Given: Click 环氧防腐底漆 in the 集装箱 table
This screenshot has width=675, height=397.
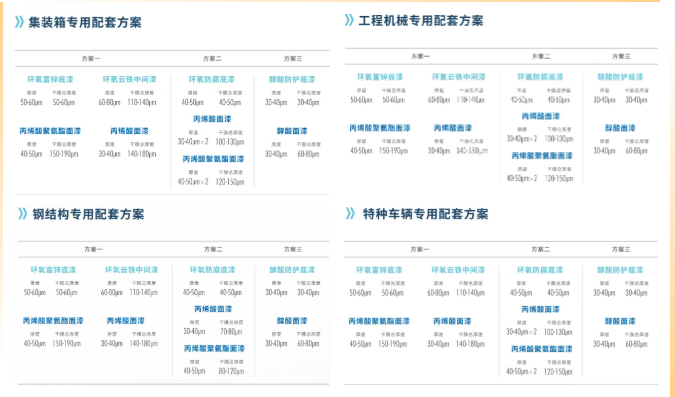Looking at the screenshot, I should [x=211, y=79].
